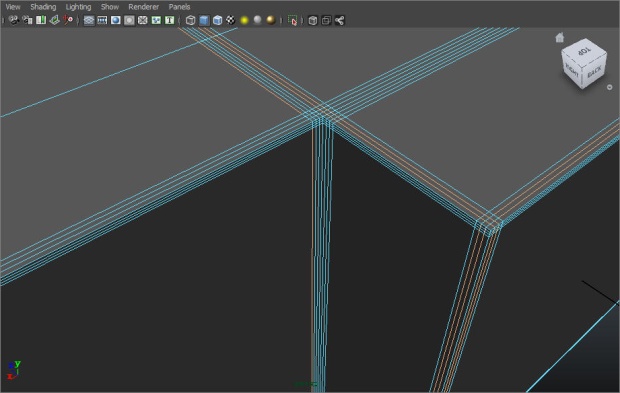The height and width of the screenshot is (393, 620).
Task: Switch to Smooth Shade All mode
Action: coord(204,20)
